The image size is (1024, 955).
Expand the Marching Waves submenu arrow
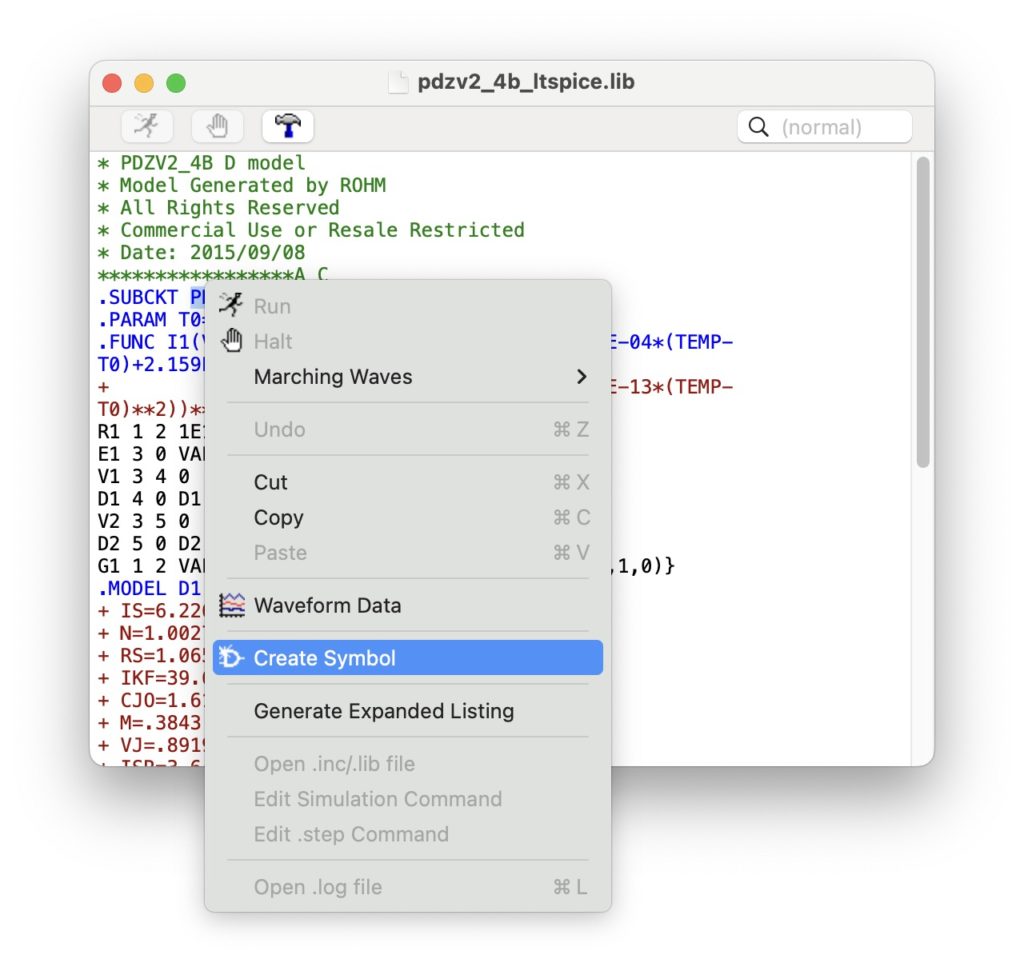pyautogui.click(x=581, y=377)
